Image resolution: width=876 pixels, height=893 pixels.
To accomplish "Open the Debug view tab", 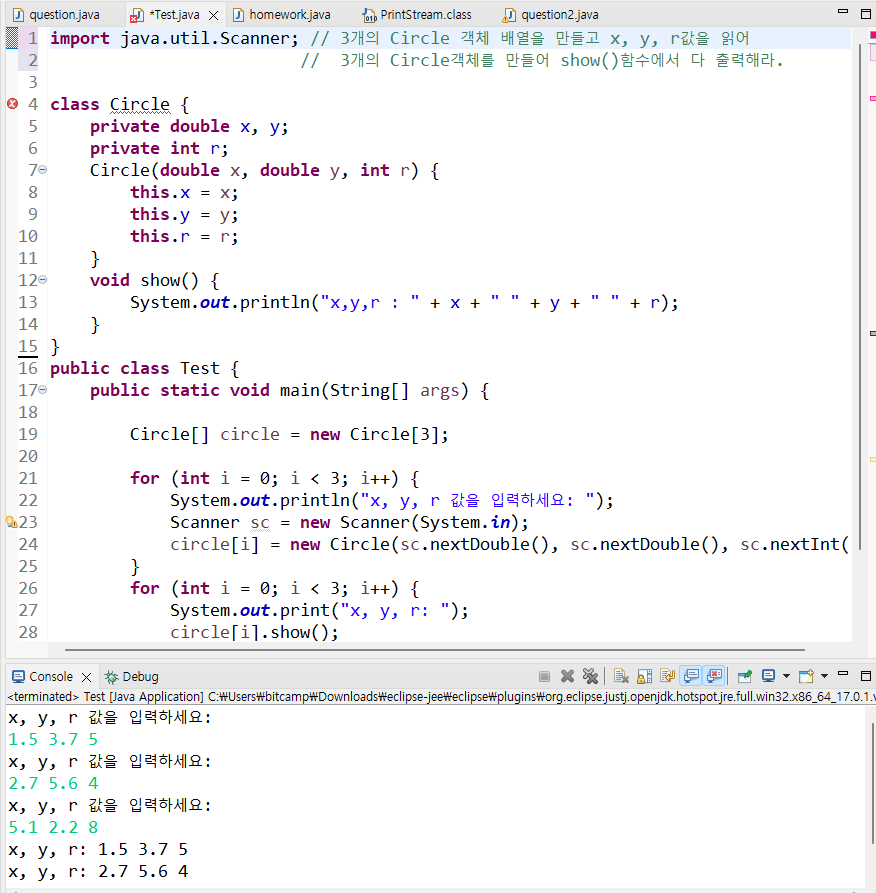I will pos(132,677).
